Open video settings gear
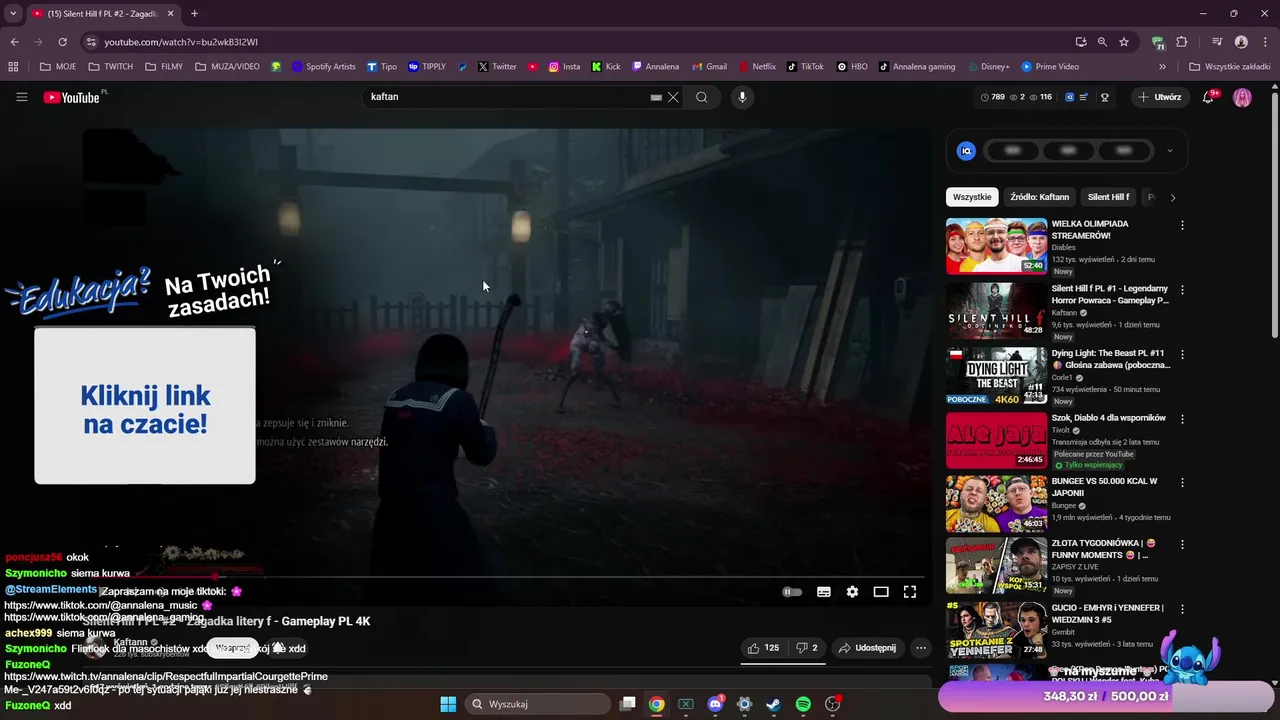The image size is (1280, 720). point(852,592)
